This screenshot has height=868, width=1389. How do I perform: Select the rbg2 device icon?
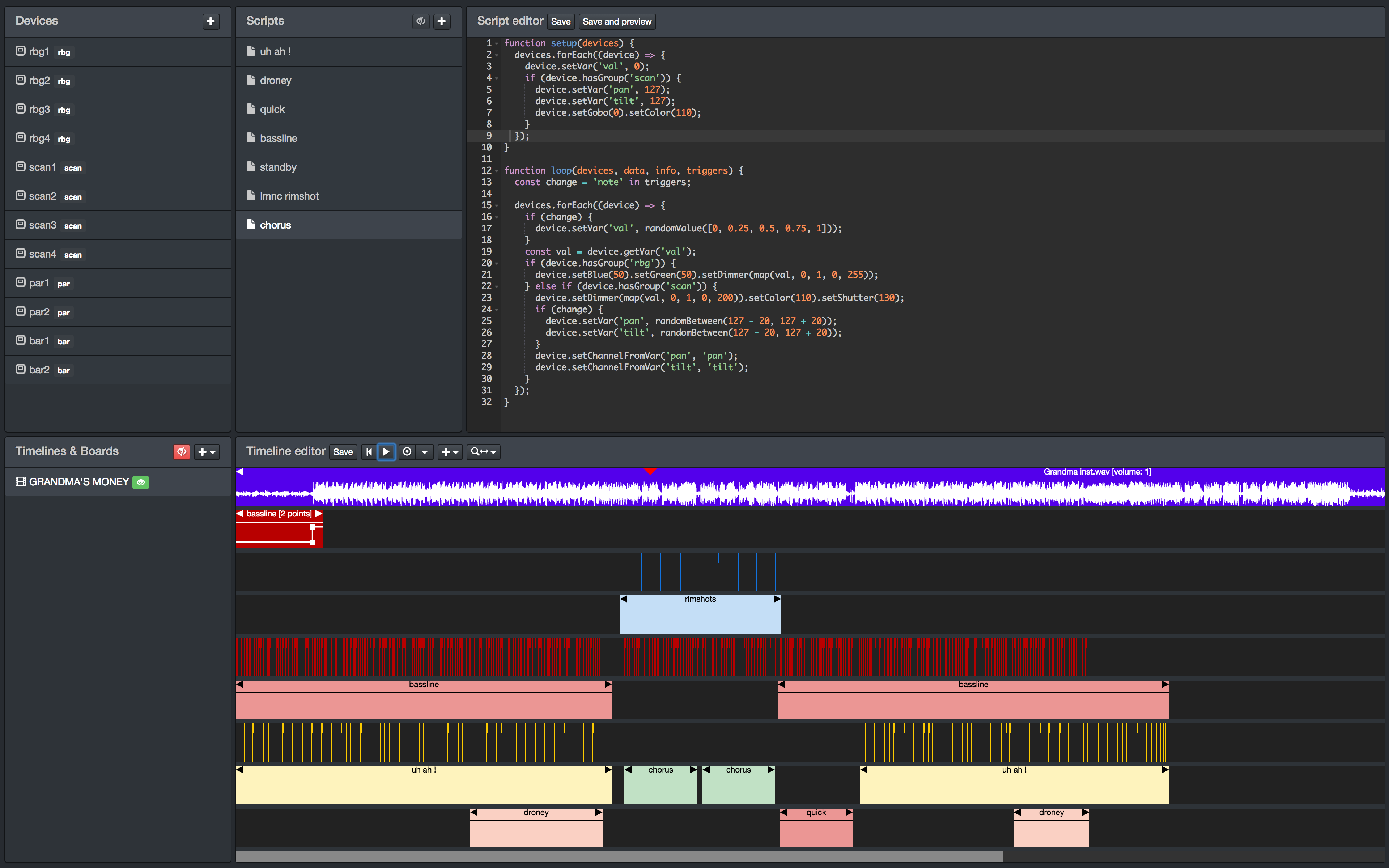point(21,80)
